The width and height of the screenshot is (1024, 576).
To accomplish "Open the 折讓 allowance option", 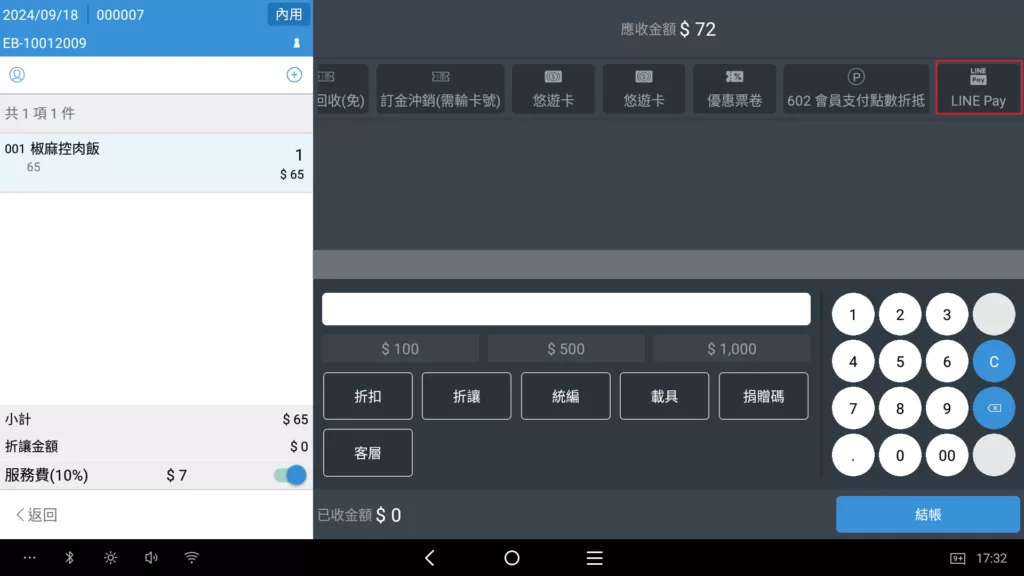I will [466, 396].
